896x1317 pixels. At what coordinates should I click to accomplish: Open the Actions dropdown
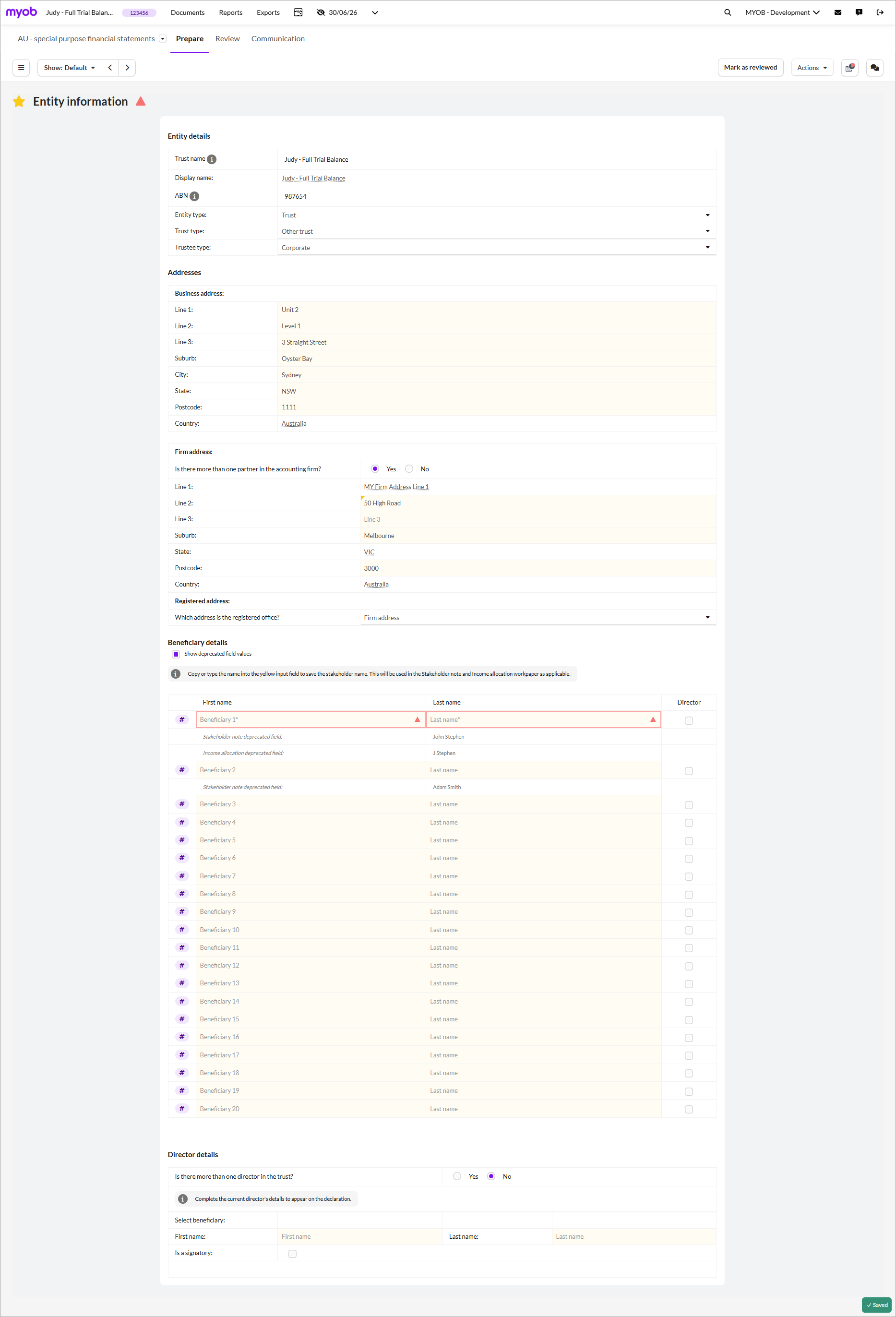pyautogui.click(x=812, y=68)
